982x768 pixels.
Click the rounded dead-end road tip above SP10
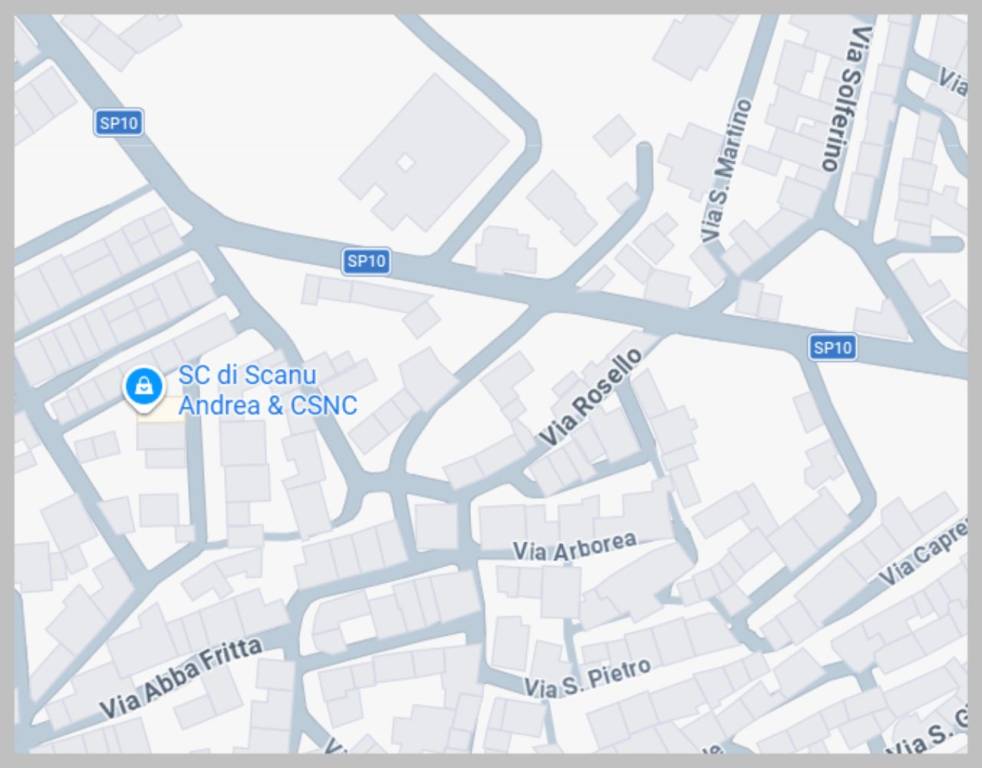tap(644, 150)
